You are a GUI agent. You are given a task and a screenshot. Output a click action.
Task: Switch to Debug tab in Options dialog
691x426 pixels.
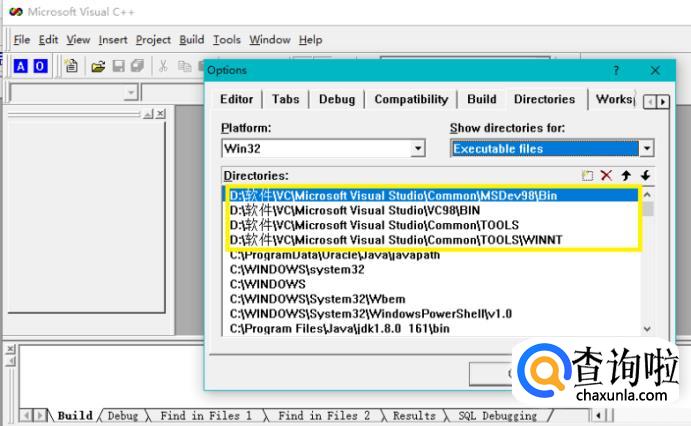coord(337,99)
